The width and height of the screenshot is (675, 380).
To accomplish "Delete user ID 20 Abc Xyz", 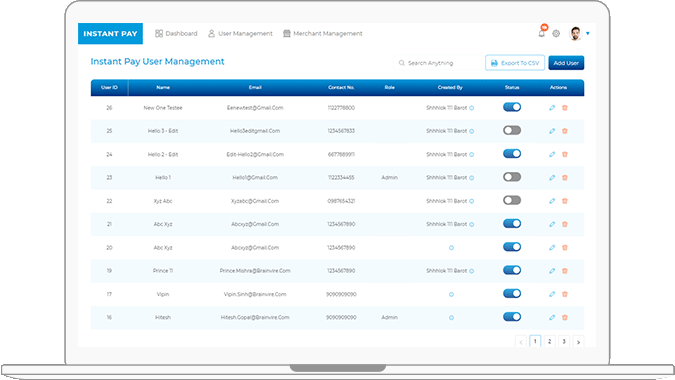I will point(565,247).
